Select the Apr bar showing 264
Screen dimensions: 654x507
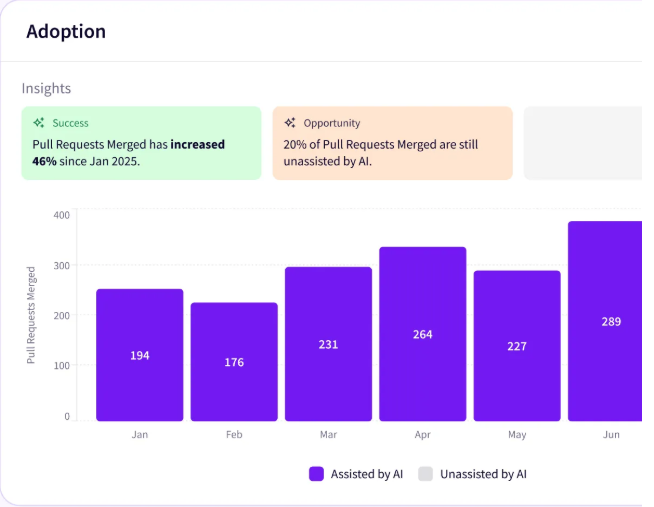click(x=423, y=334)
